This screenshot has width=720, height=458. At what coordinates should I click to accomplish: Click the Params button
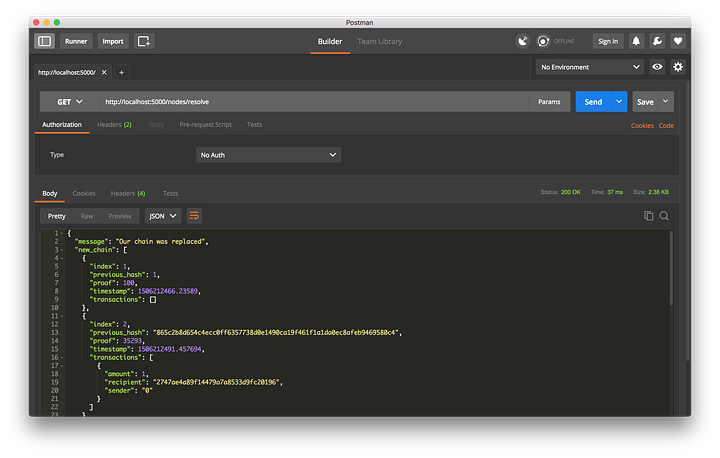click(x=549, y=102)
